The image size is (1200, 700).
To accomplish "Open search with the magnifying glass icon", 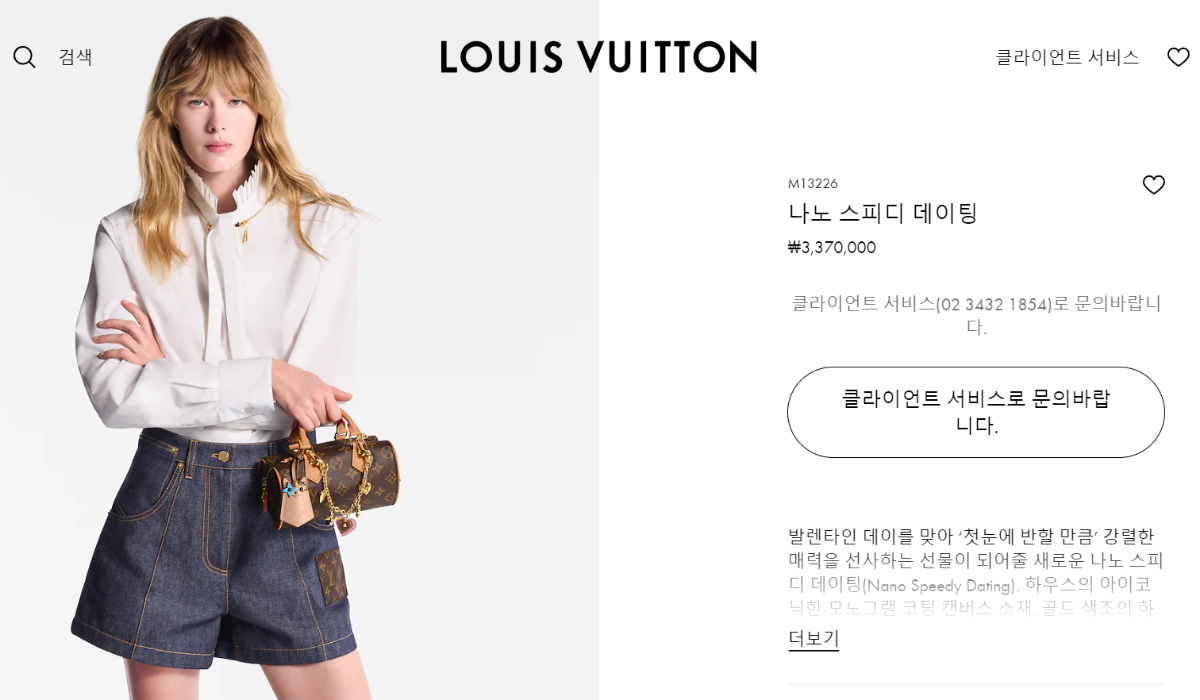I will pos(24,57).
